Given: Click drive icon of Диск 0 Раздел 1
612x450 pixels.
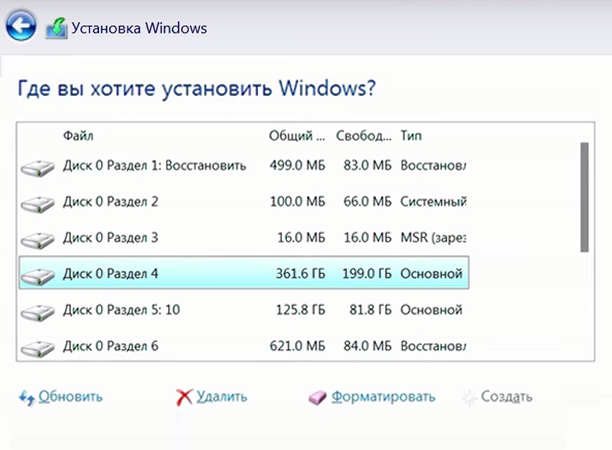Looking at the screenshot, I should coord(37,168).
